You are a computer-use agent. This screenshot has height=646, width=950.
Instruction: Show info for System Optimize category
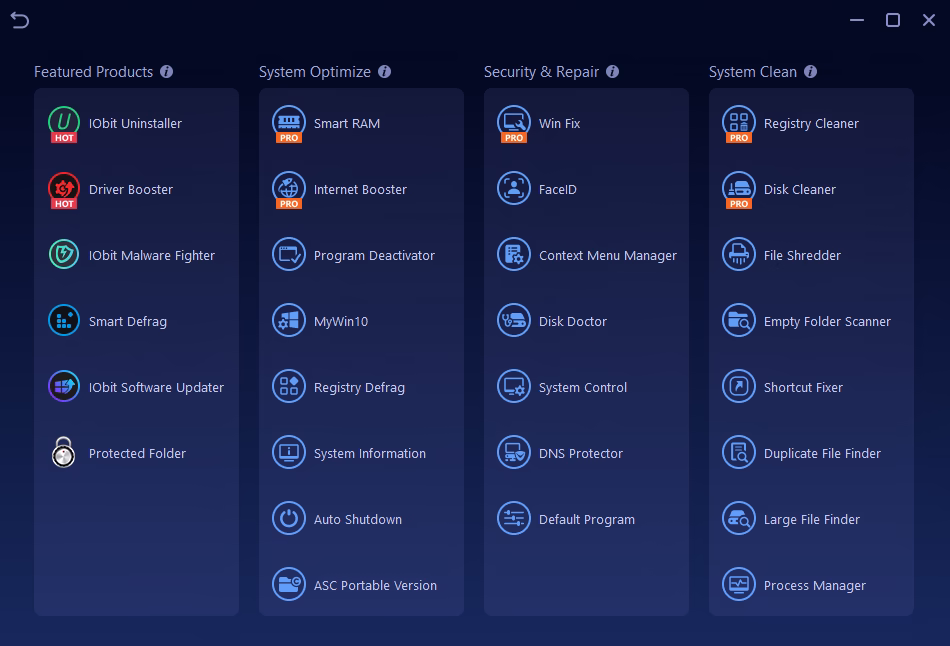384,72
